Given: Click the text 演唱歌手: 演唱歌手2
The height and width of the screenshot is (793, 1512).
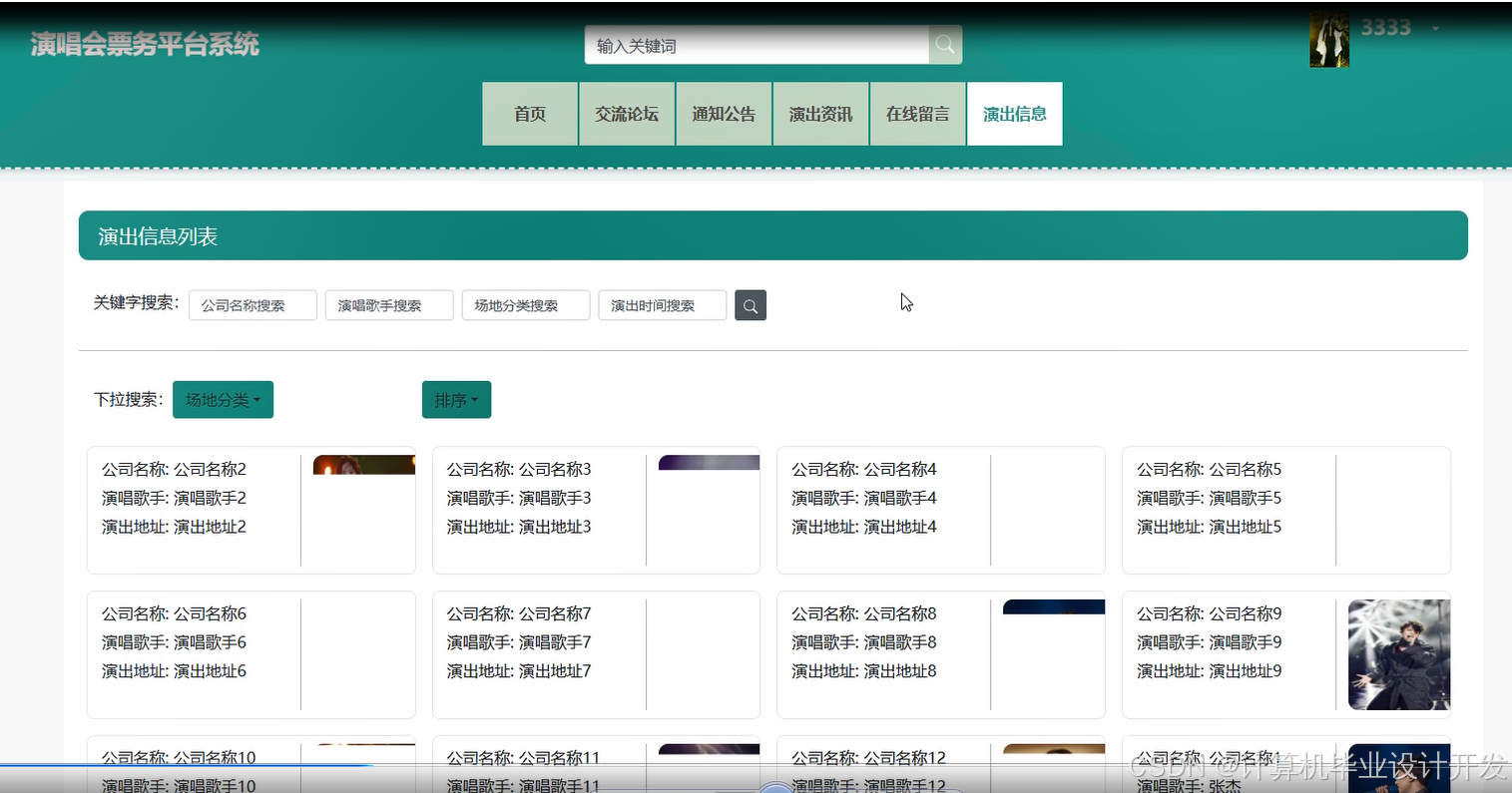Looking at the screenshot, I should [174, 498].
